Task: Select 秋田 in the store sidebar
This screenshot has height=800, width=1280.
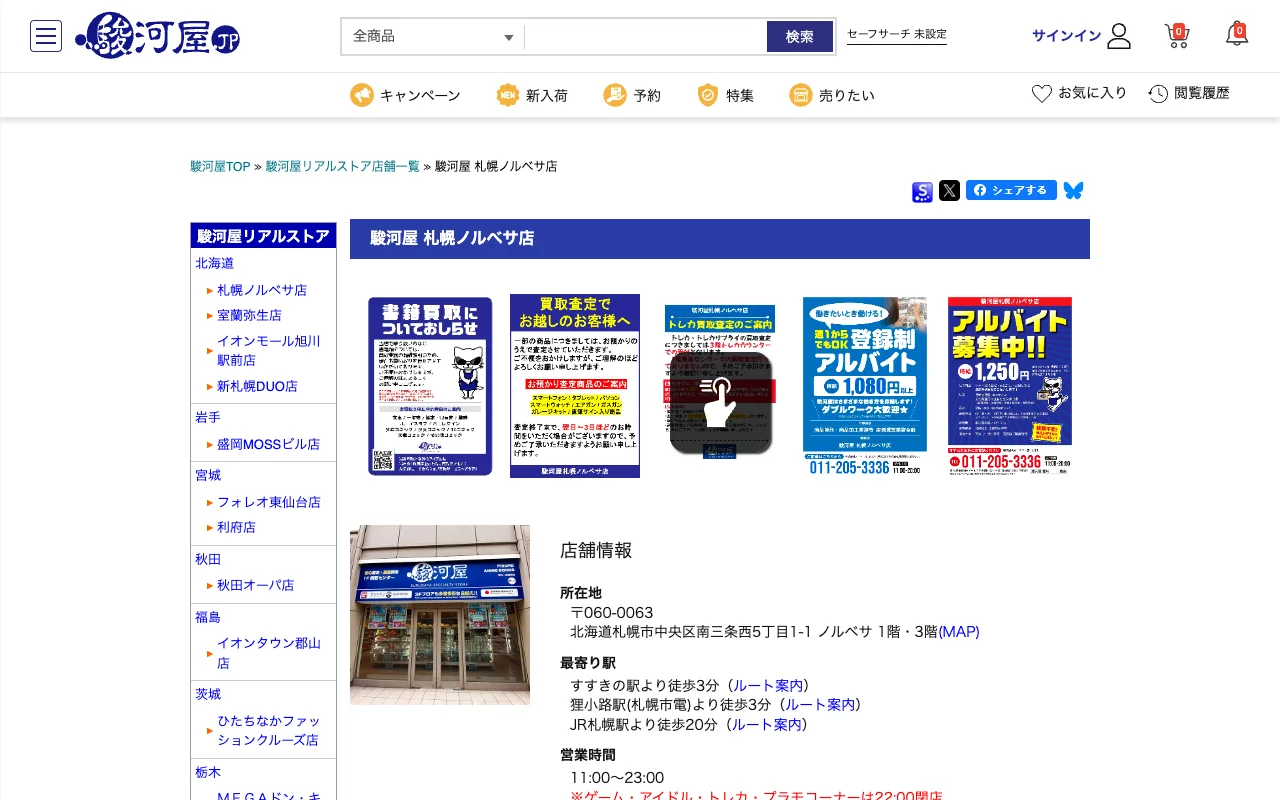Action: point(208,559)
